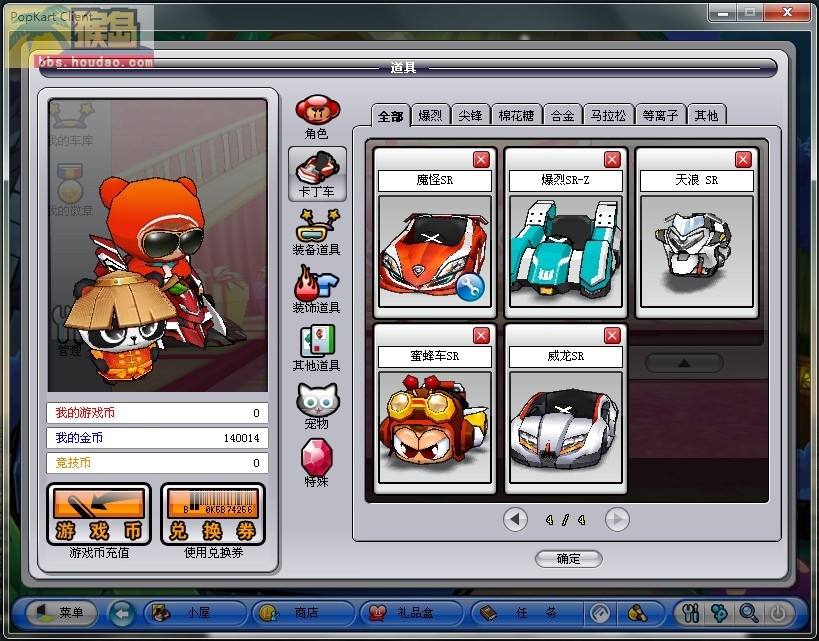Click the character with kart preview

coord(158,245)
